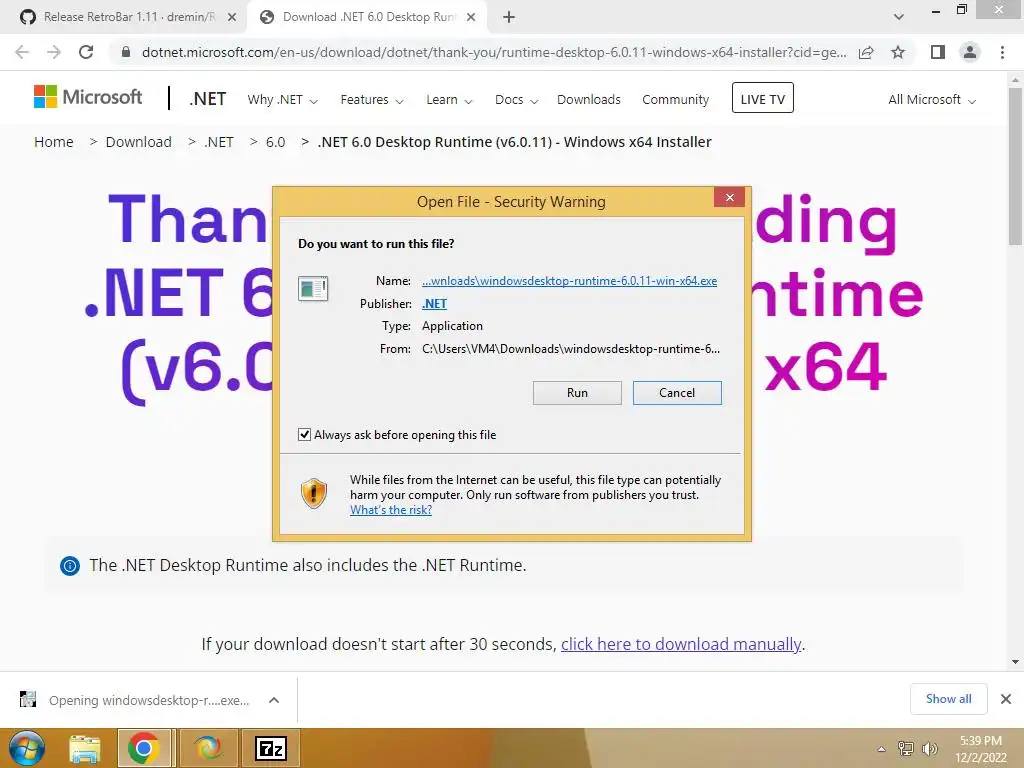Viewport: 1024px width, 768px height.
Task: Show hidden system tray icons
Action: (881, 749)
